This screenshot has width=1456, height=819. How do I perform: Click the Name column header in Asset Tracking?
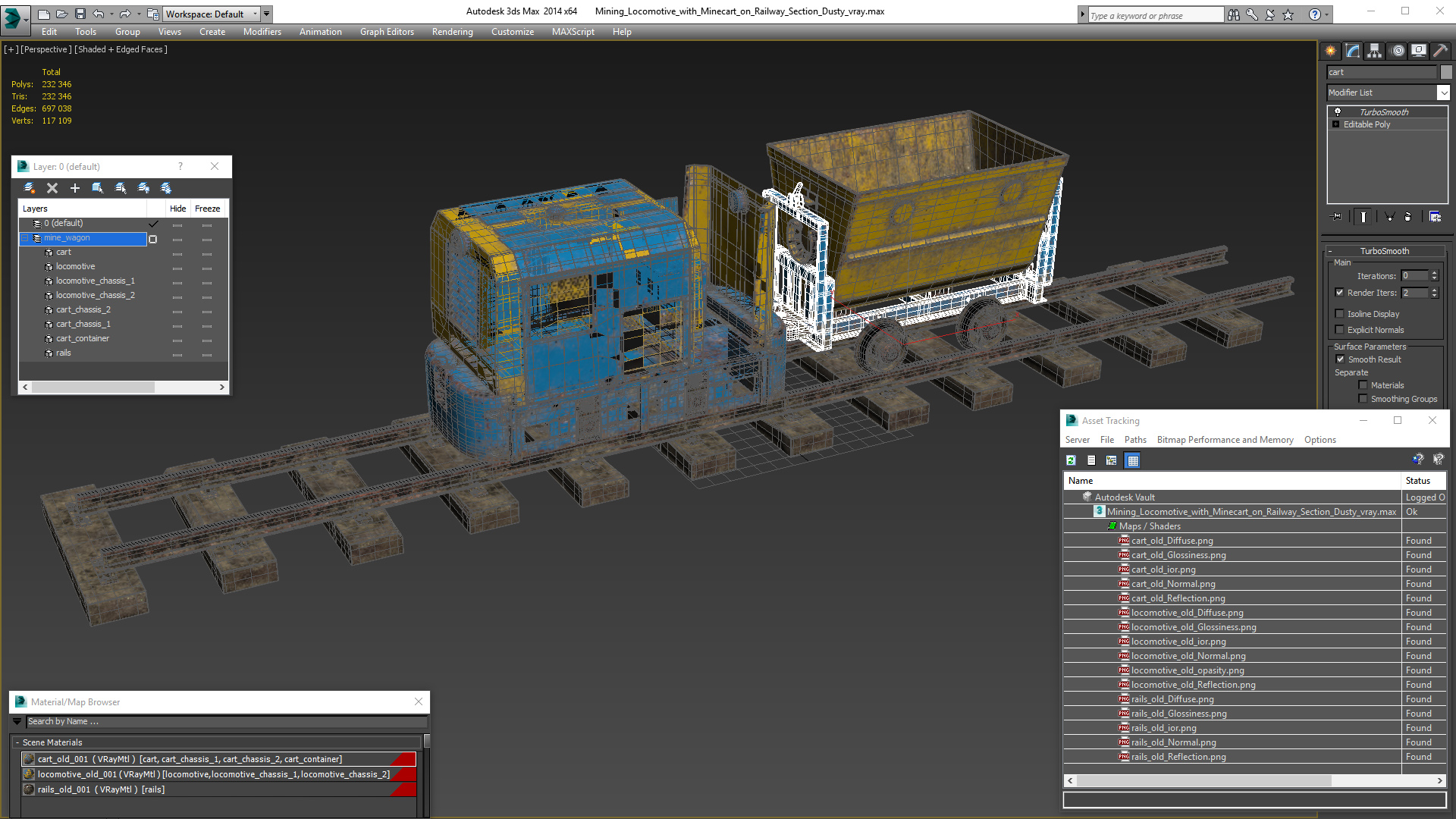(1232, 481)
